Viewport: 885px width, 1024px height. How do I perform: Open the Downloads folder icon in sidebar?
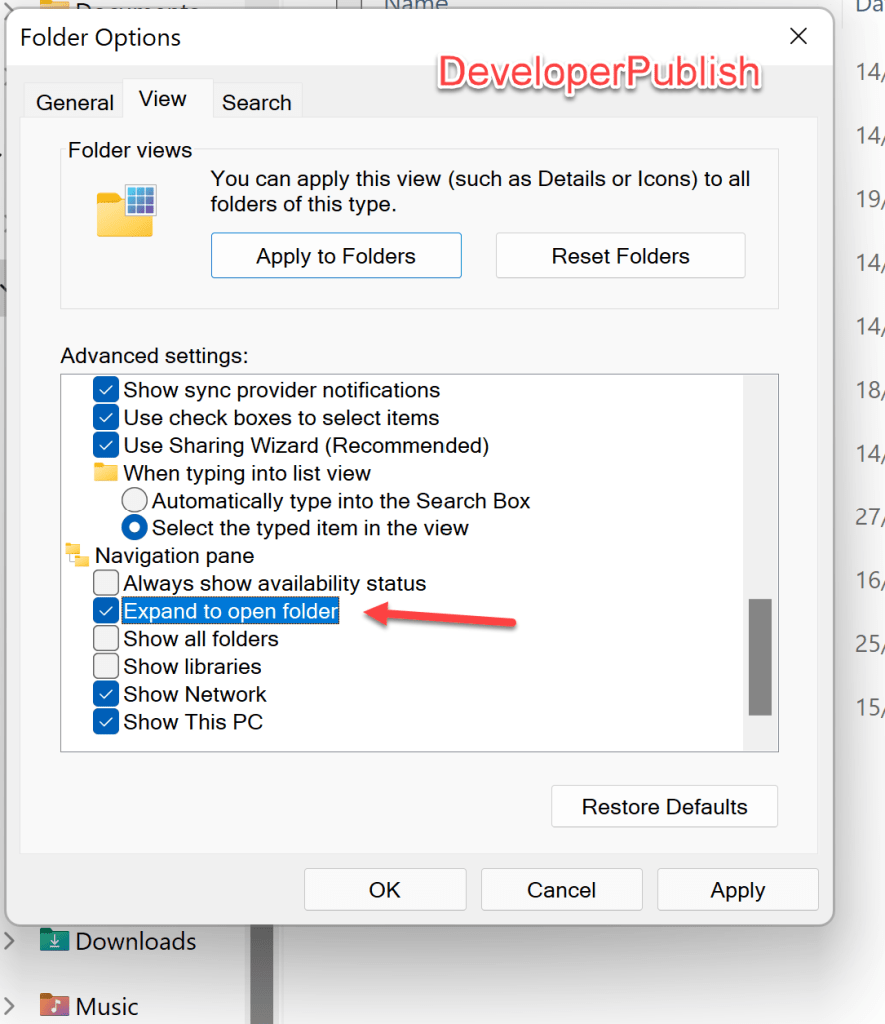click(x=52, y=940)
